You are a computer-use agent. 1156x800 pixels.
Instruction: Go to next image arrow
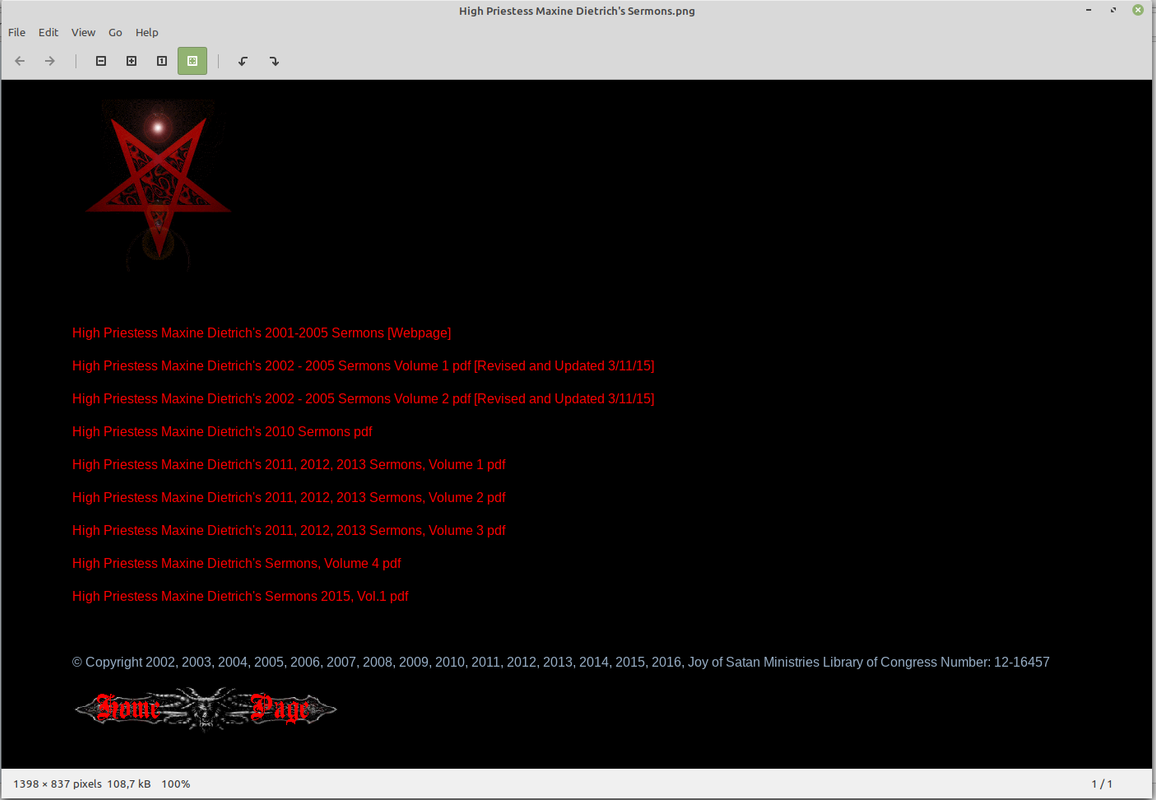(x=49, y=61)
